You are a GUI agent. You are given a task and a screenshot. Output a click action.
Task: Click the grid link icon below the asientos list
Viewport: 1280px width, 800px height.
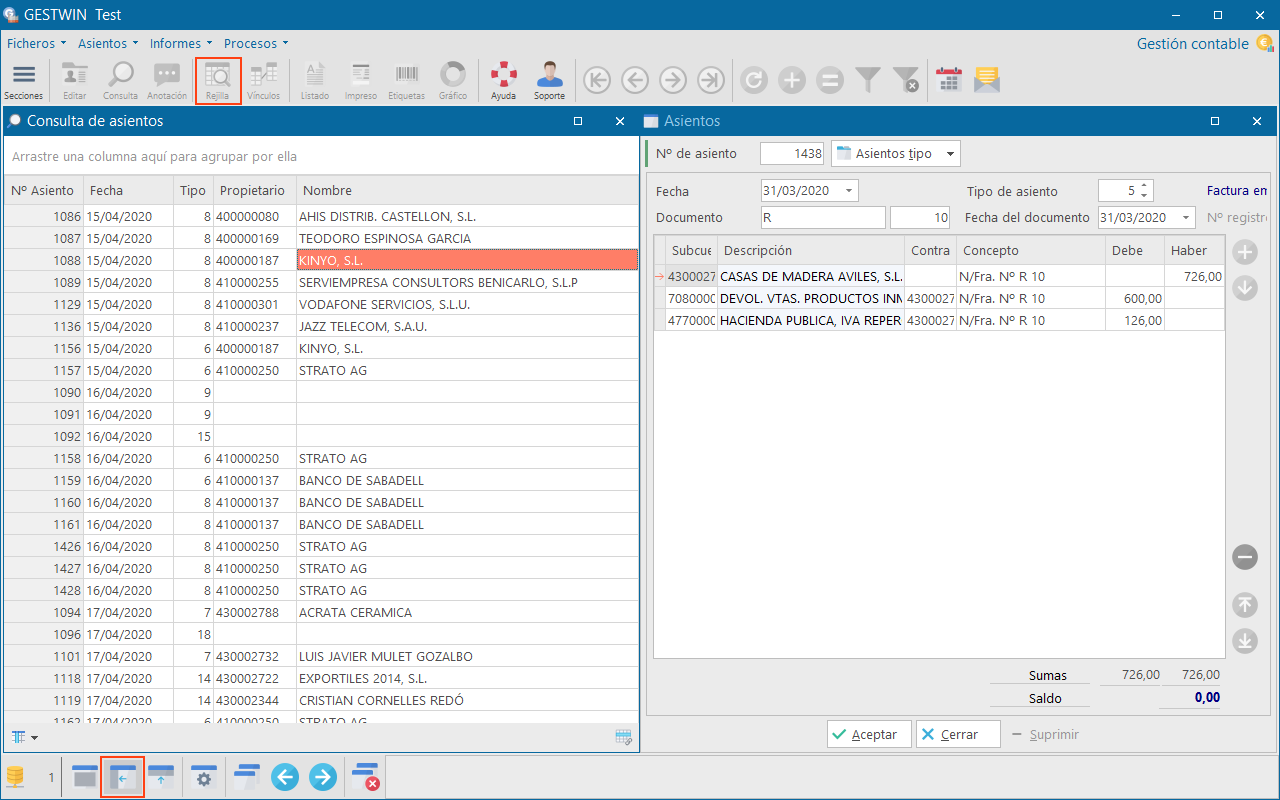pyautogui.click(x=624, y=737)
